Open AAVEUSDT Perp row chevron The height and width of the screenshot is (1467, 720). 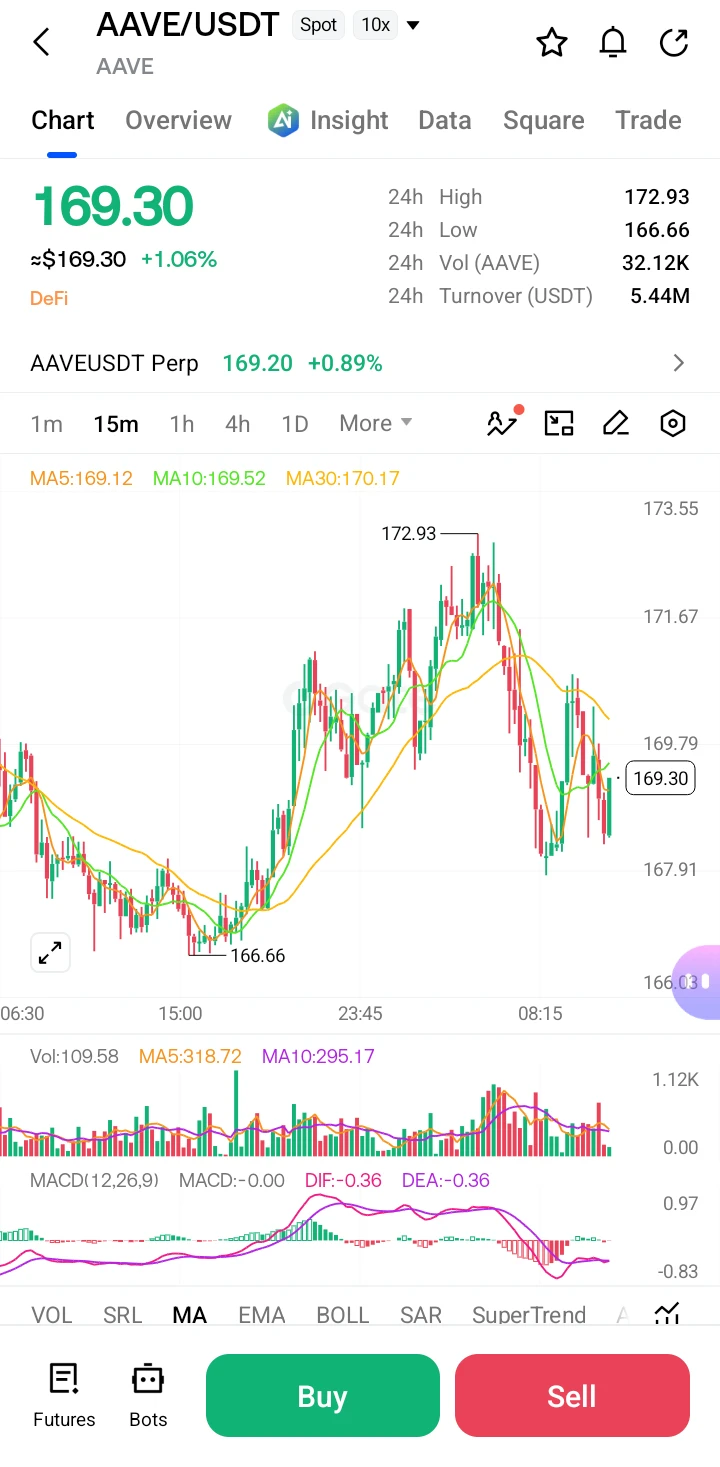pos(679,363)
